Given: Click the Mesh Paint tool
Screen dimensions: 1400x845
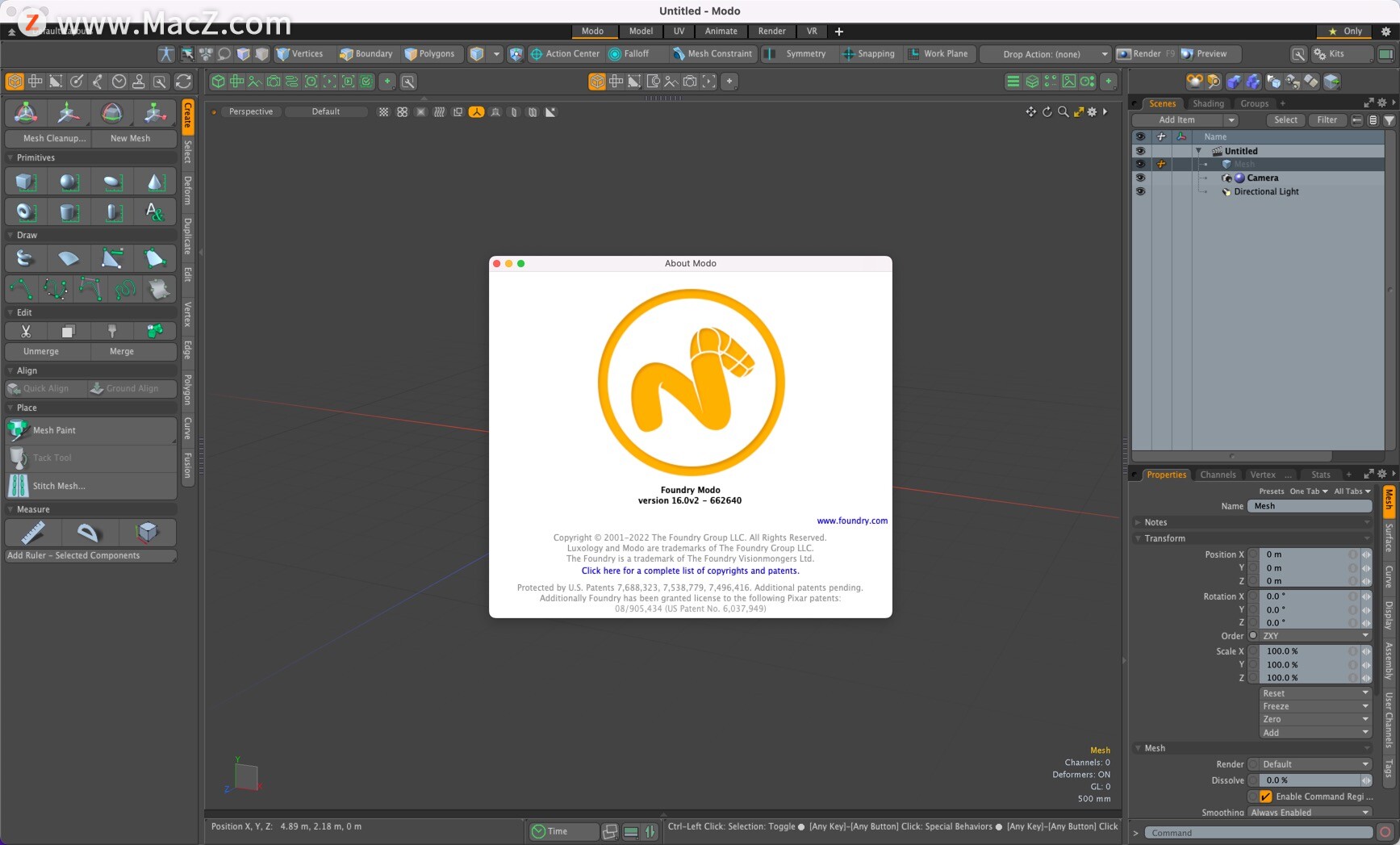Looking at the screenshot, I should 91,430.
